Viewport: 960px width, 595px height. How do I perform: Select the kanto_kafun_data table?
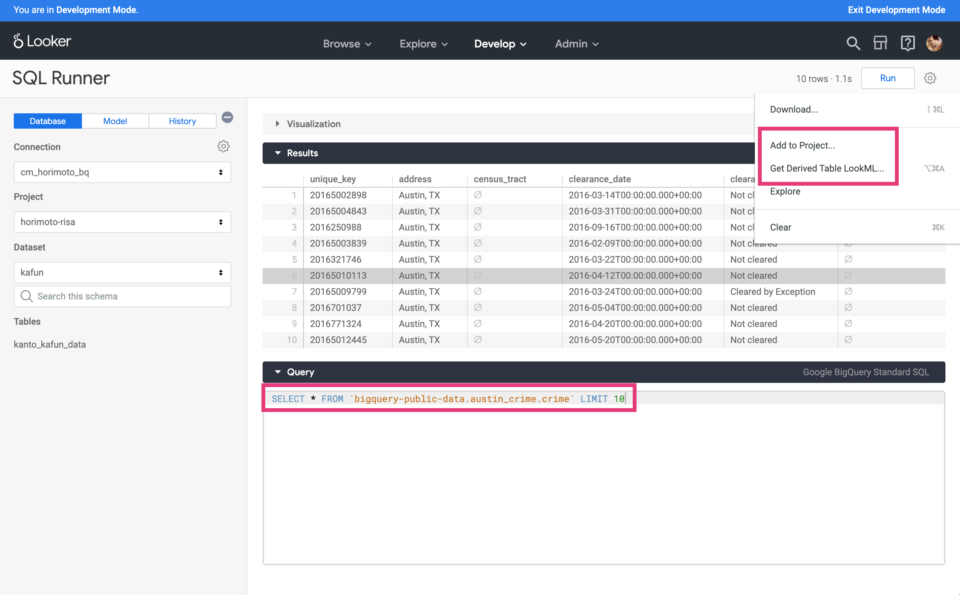point(50,345)
